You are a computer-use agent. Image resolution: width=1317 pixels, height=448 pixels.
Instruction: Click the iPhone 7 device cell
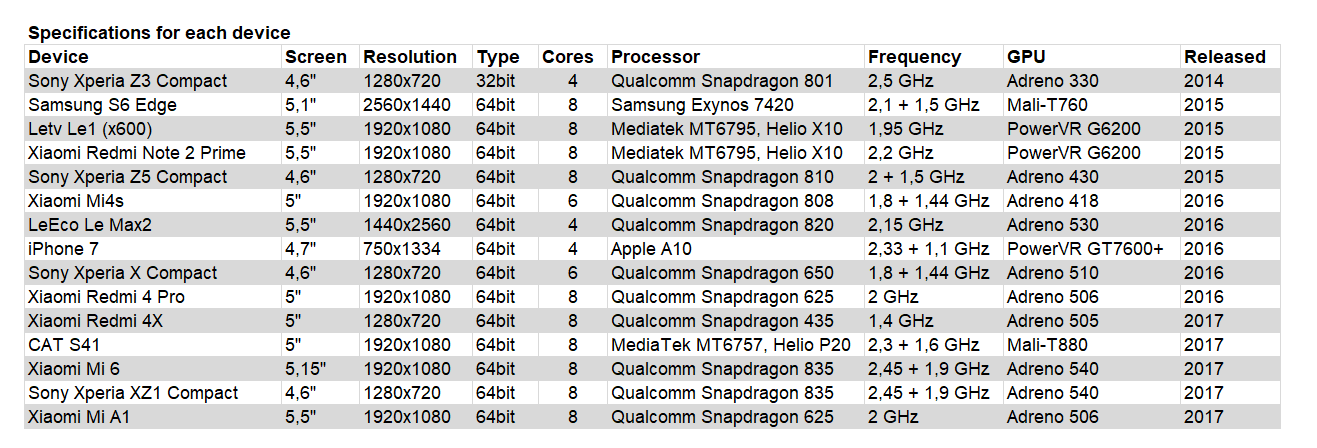tap(153, 249)
